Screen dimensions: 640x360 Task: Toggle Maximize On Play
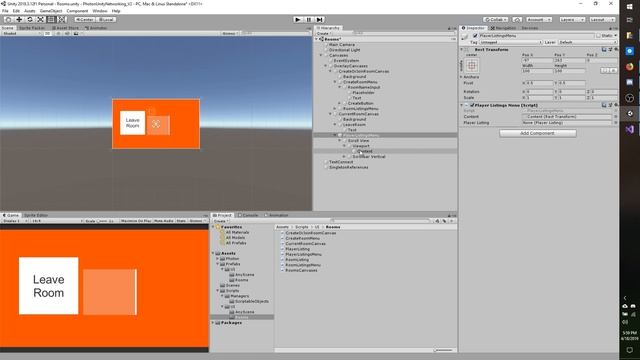[136, 221]
